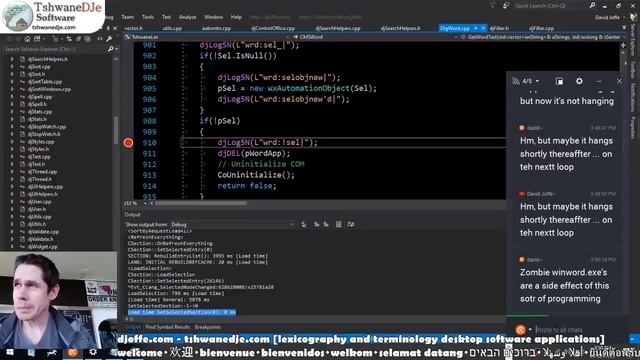Select djStyles.cpp in Solution Explorer
The height and width of the screenshot is (360, 640).
click(x=41, y=142)
